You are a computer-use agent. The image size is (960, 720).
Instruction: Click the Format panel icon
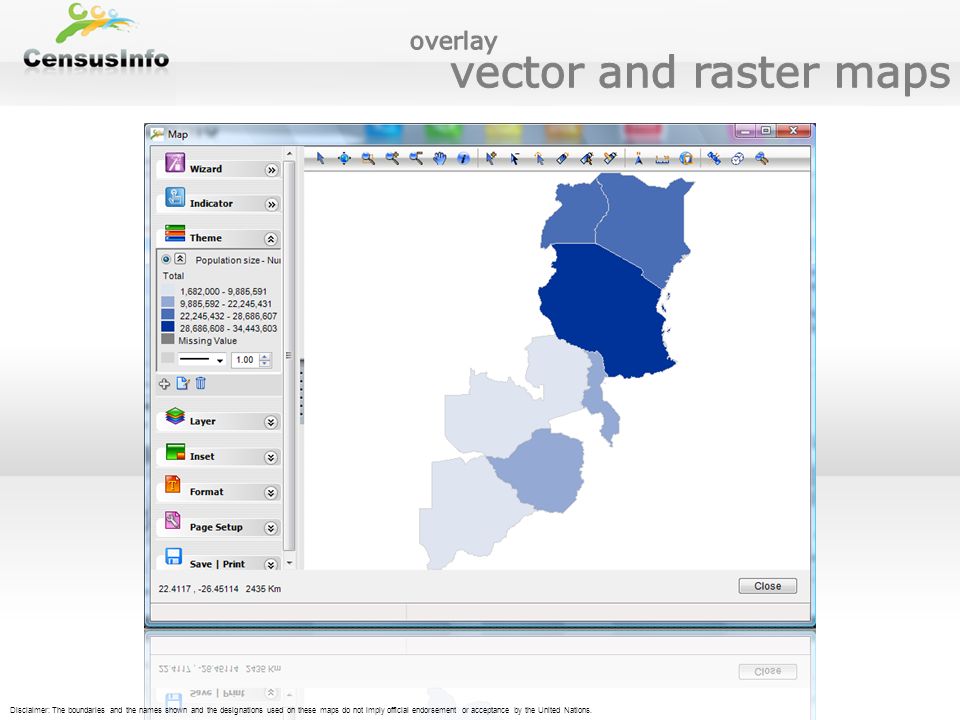(173, 485)
